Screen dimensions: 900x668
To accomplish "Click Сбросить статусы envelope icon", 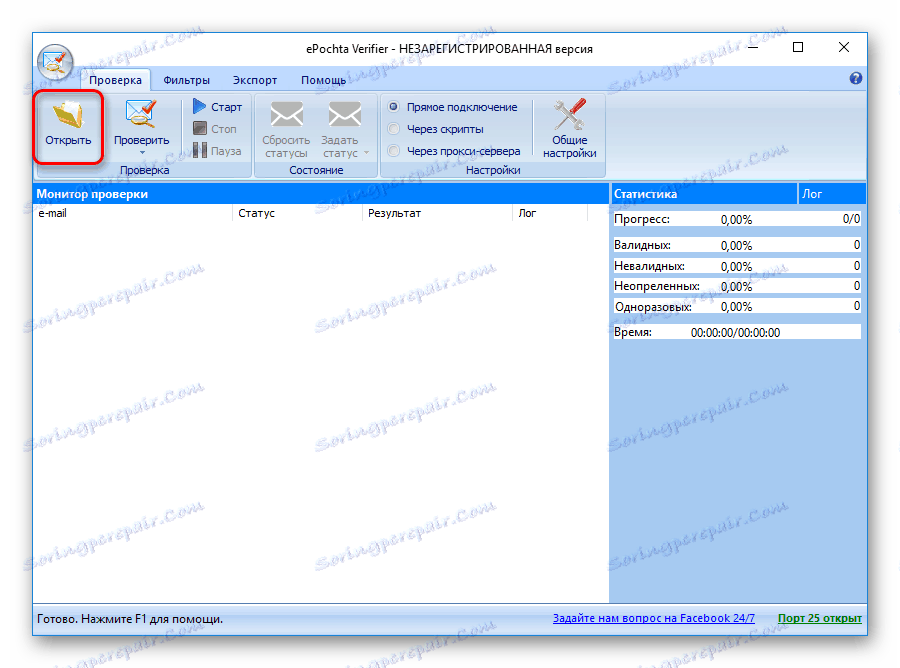I will tap(286, 114).
